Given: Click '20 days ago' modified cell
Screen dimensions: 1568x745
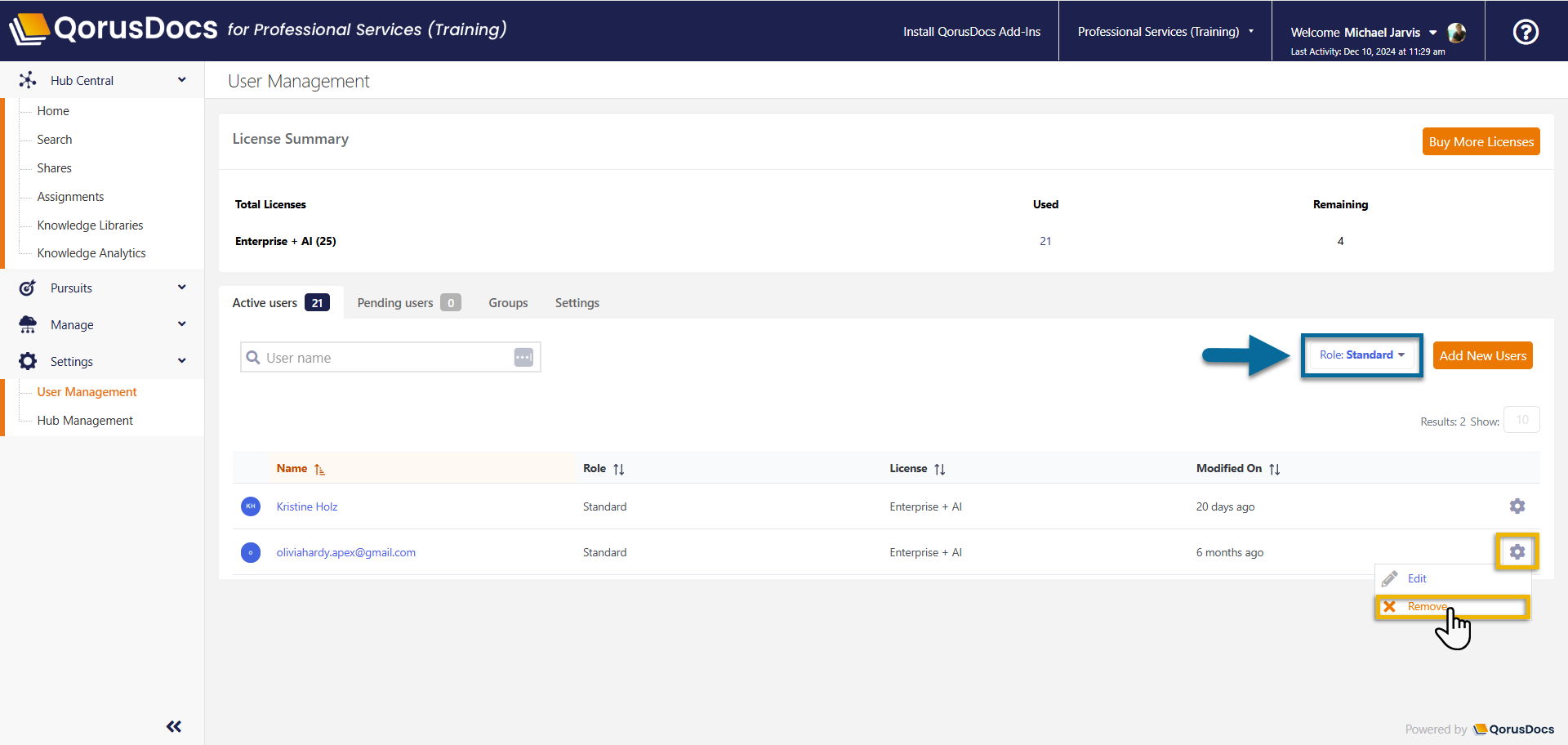Looking at the screenshot, I should 1225,506.
